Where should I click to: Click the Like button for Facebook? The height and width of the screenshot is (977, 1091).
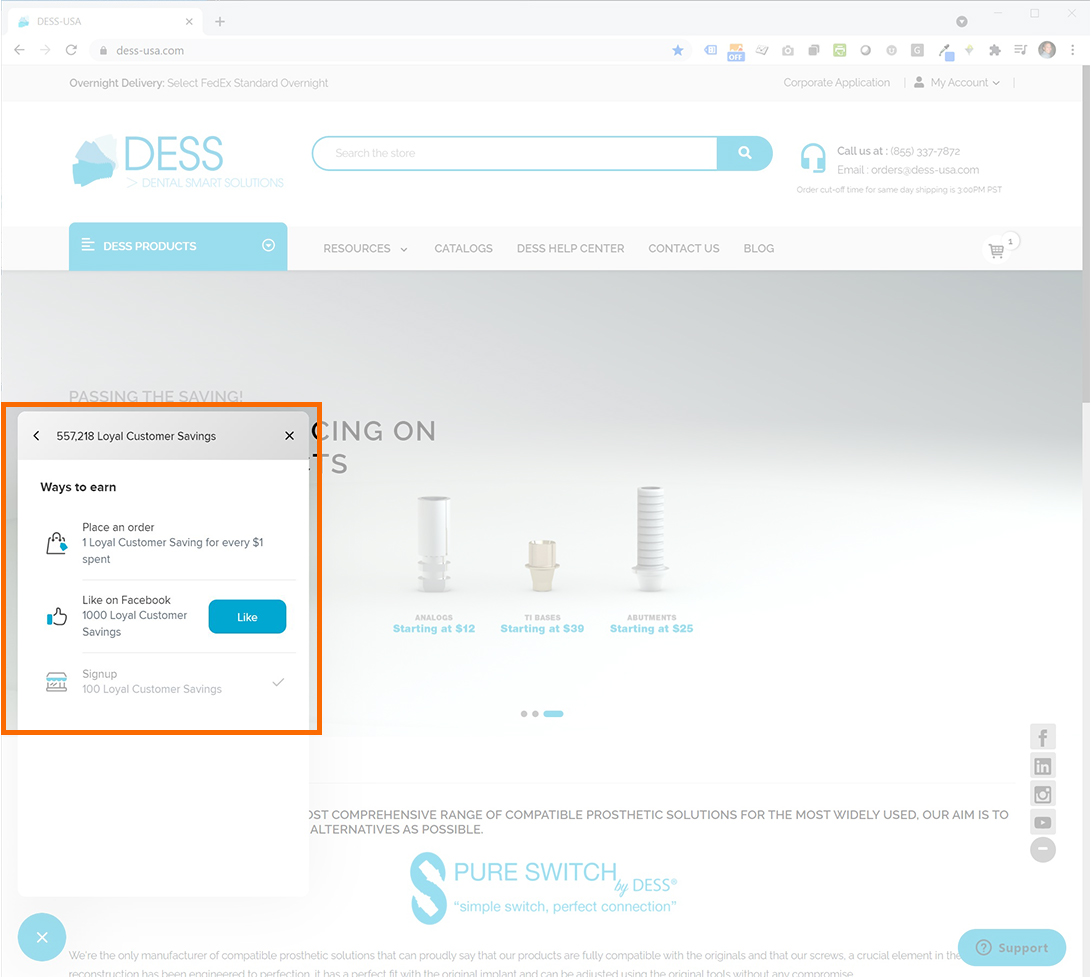247,617
